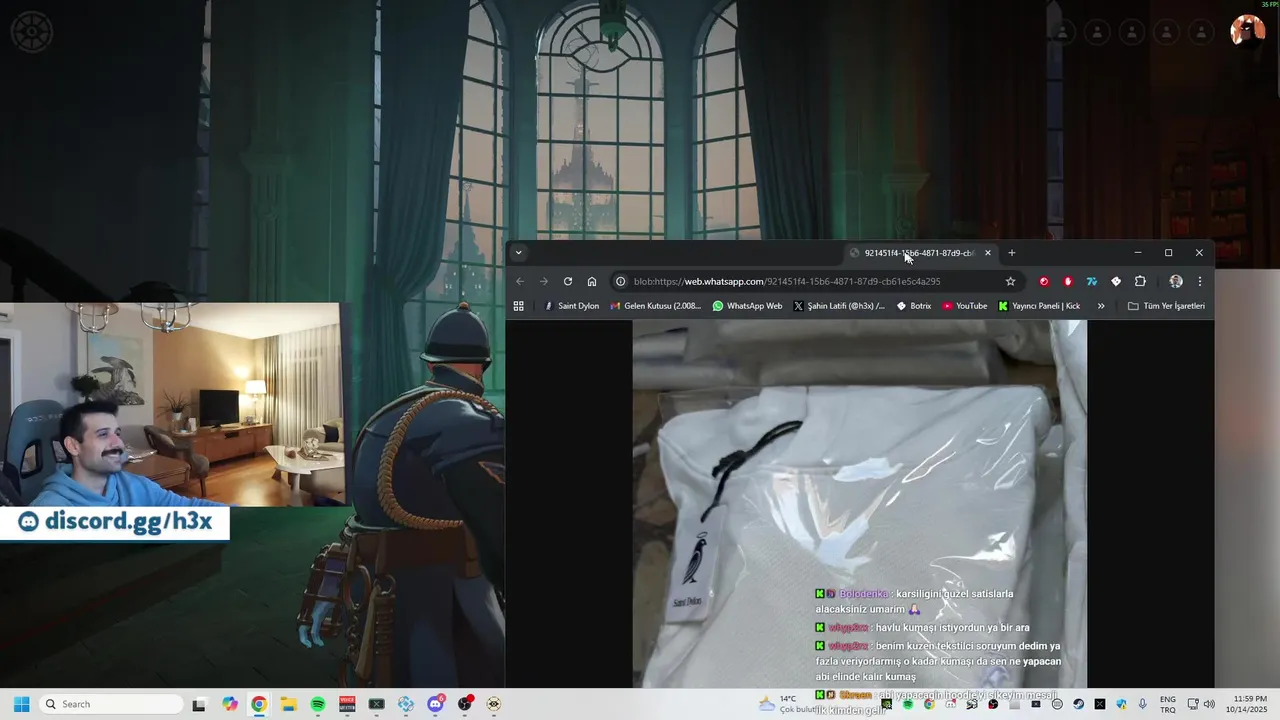Open the bookmarks apps grid icon
Viewport: 1280px width, 720px height.
[x=518, y=306]
